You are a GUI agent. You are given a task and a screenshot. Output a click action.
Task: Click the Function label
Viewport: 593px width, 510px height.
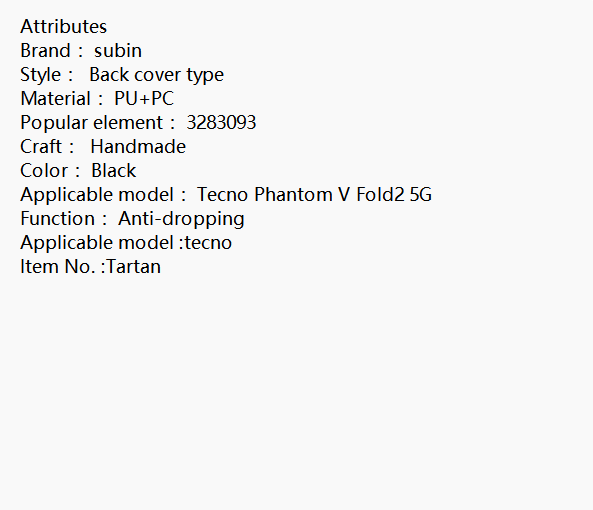[57, 219]
